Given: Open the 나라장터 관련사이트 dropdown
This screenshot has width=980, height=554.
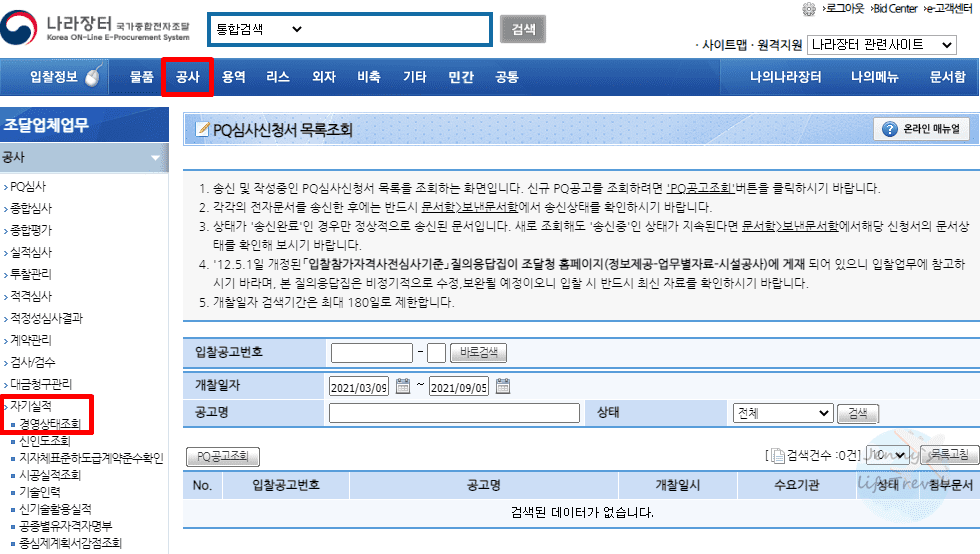Looking at the screenshot, I should coord(881,44).
